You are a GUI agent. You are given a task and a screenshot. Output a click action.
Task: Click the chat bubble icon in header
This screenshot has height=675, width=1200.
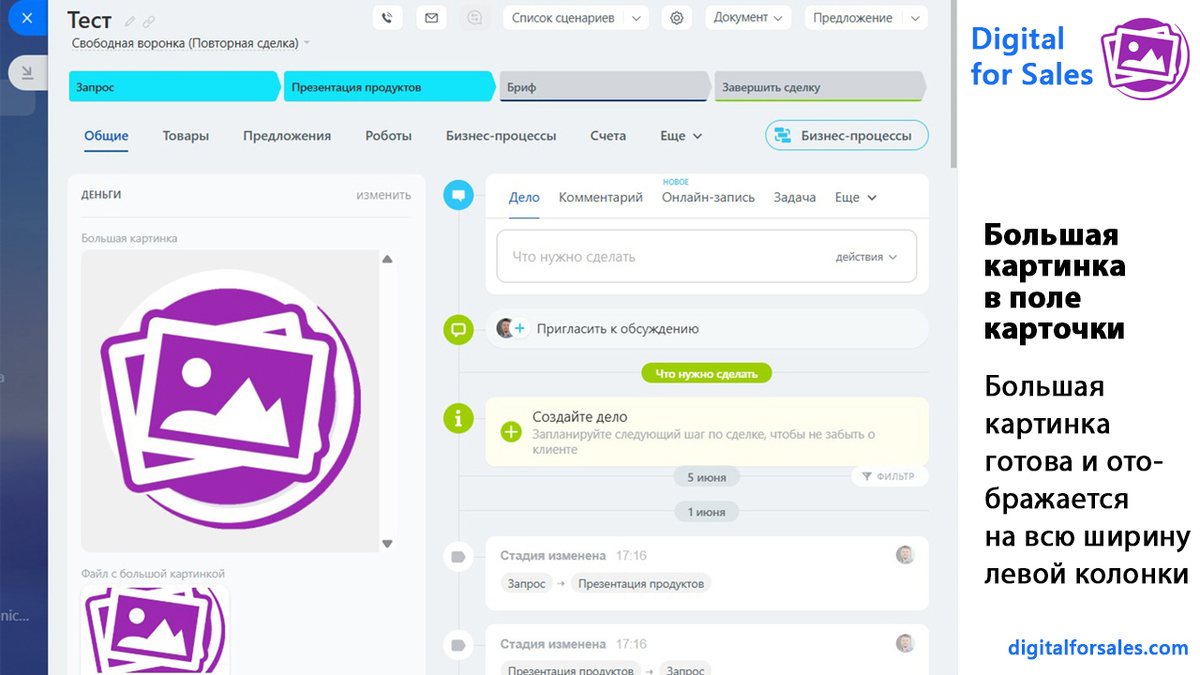tap(475, 18)
